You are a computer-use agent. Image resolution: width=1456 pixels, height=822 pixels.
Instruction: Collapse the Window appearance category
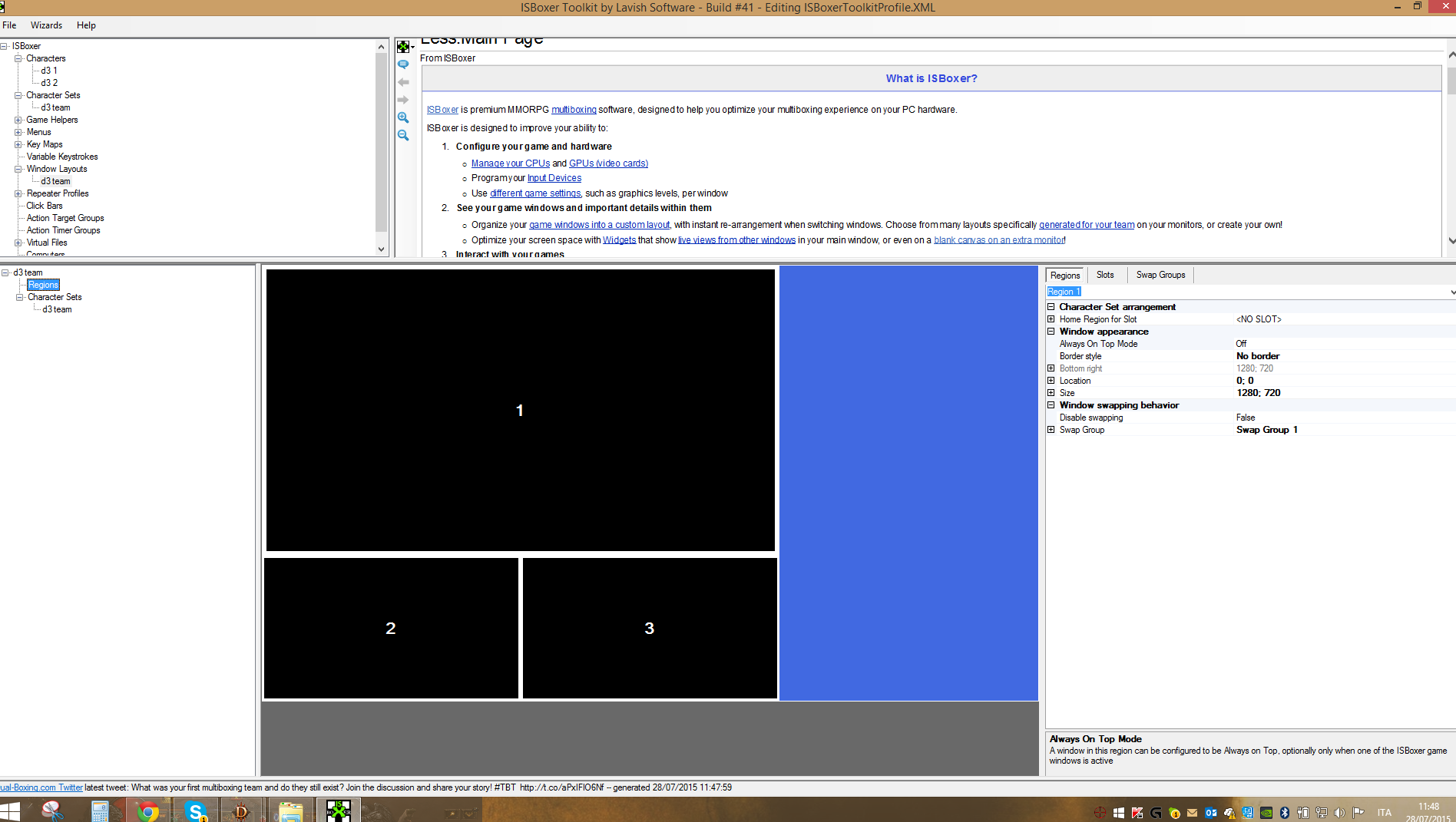tap(1051, 332)
